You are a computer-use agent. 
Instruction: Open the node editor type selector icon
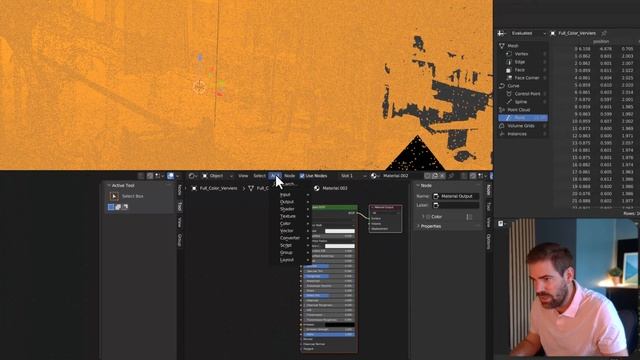click(192, 176)
